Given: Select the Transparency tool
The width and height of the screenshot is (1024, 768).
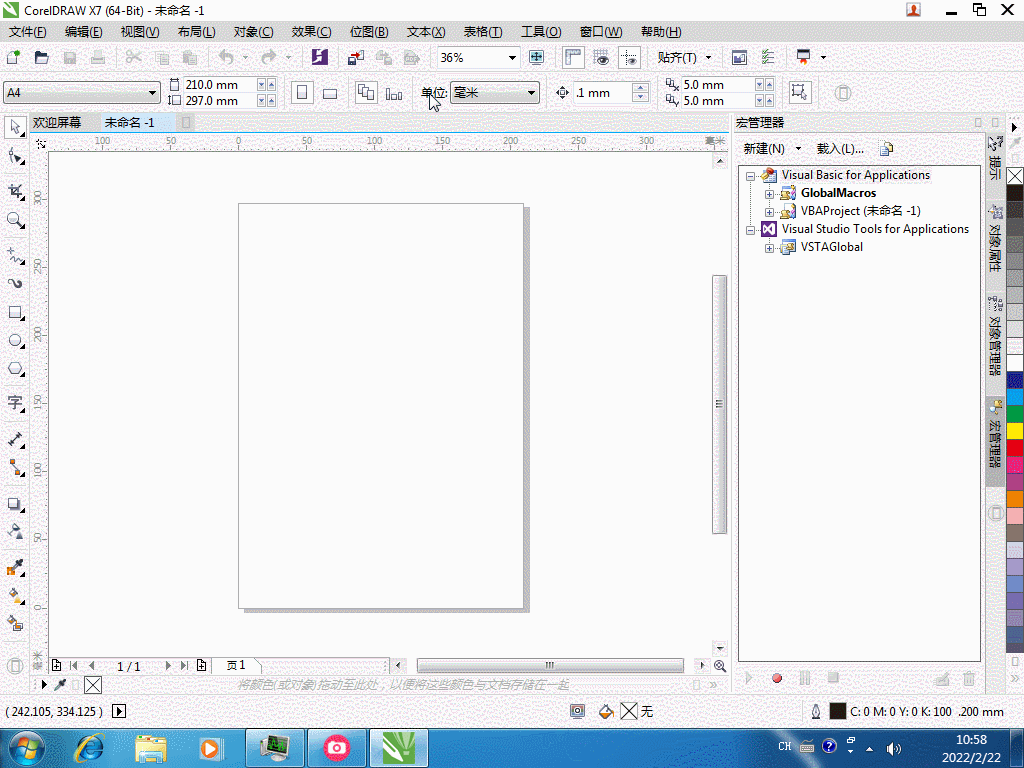Looking at the screenshot, I should click(x=15, y=531).
